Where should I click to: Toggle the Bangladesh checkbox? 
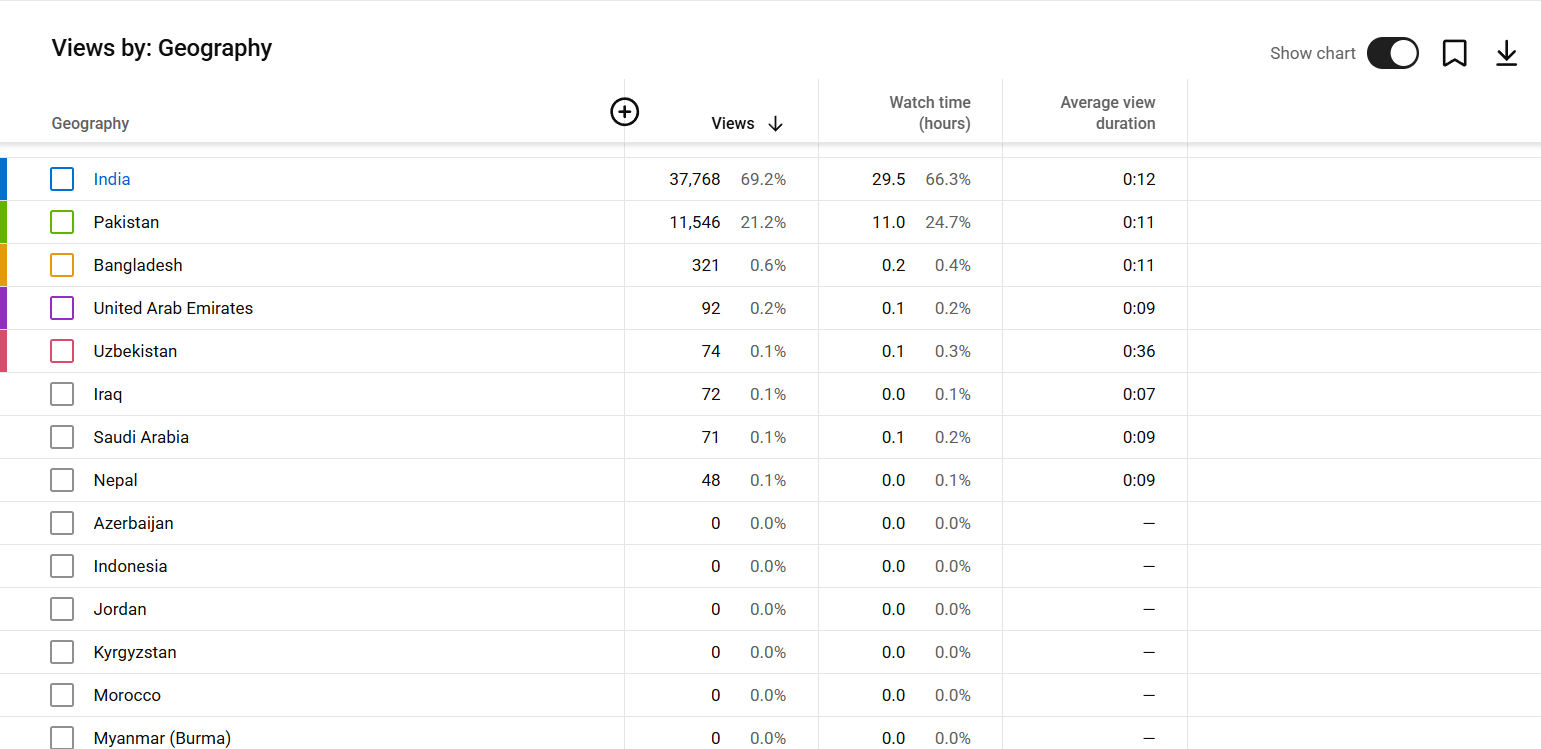[x=62, y=265]
